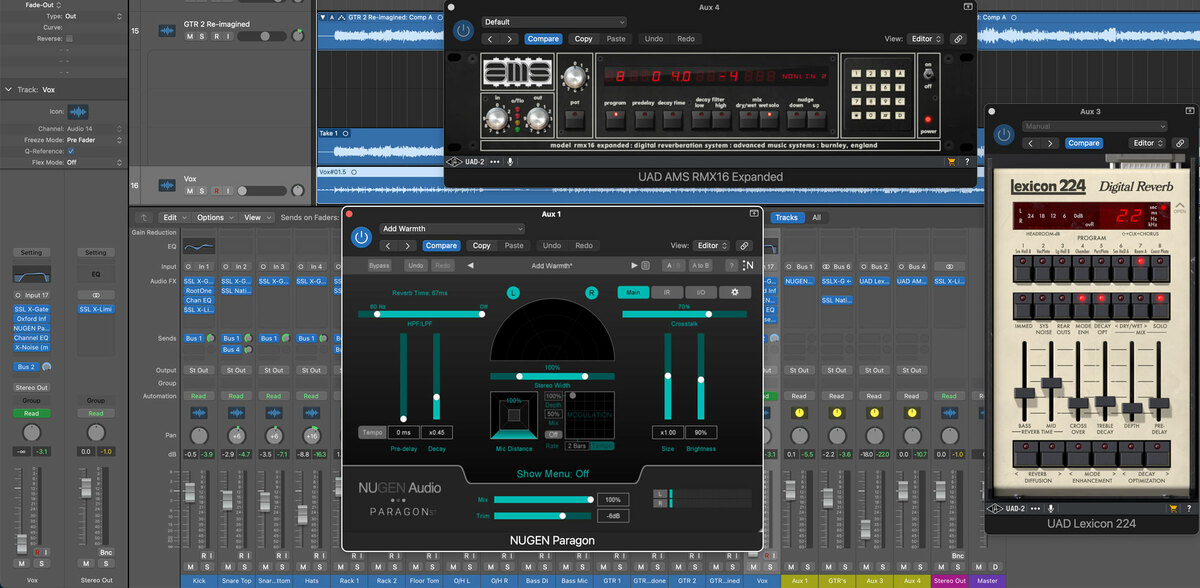Image resolution: width=1200 pixels, height=588 pixels.
Task: Enable the Reverse checkbox for fade
Action: [69, 39]
